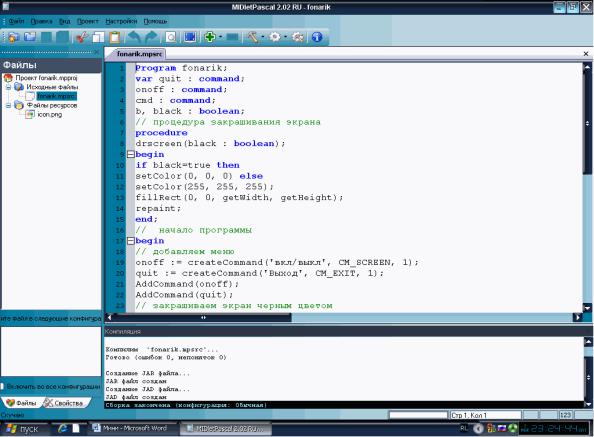Screen dimensions: 594x437
Task: Click the Redo arrow icon
Action: pos(151,37)
